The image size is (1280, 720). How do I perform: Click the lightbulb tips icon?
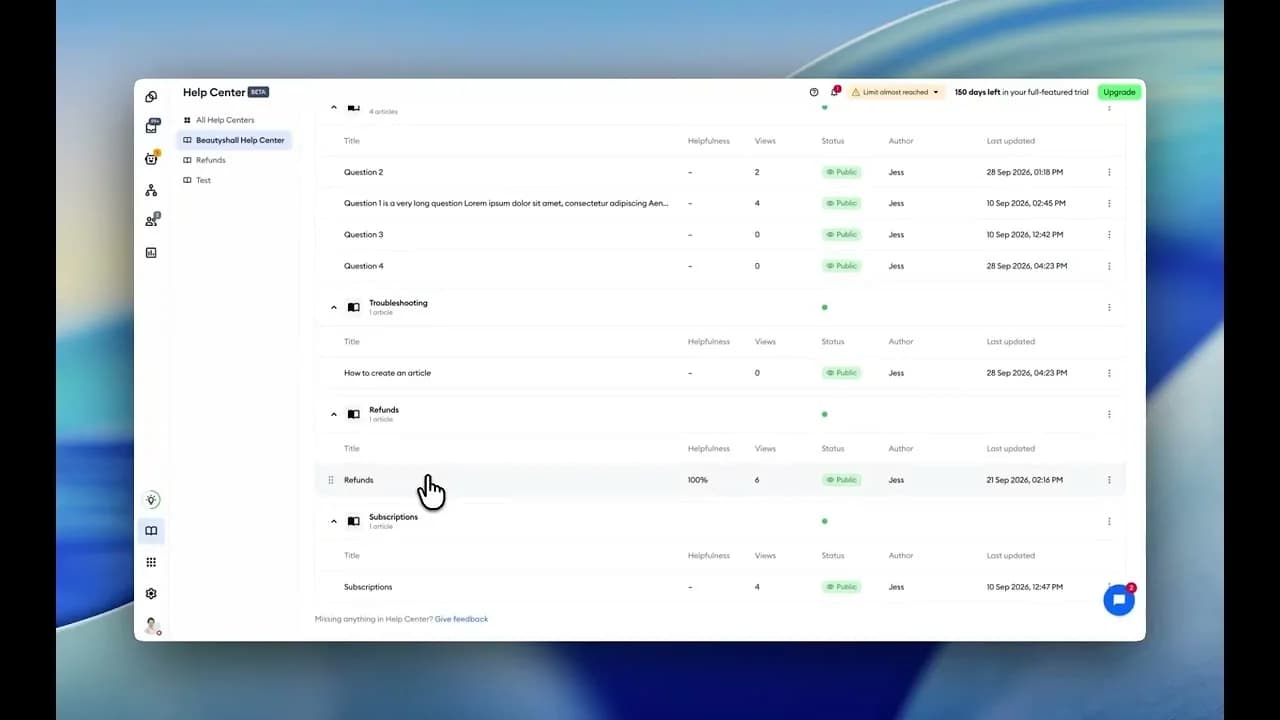coord(151,499)
